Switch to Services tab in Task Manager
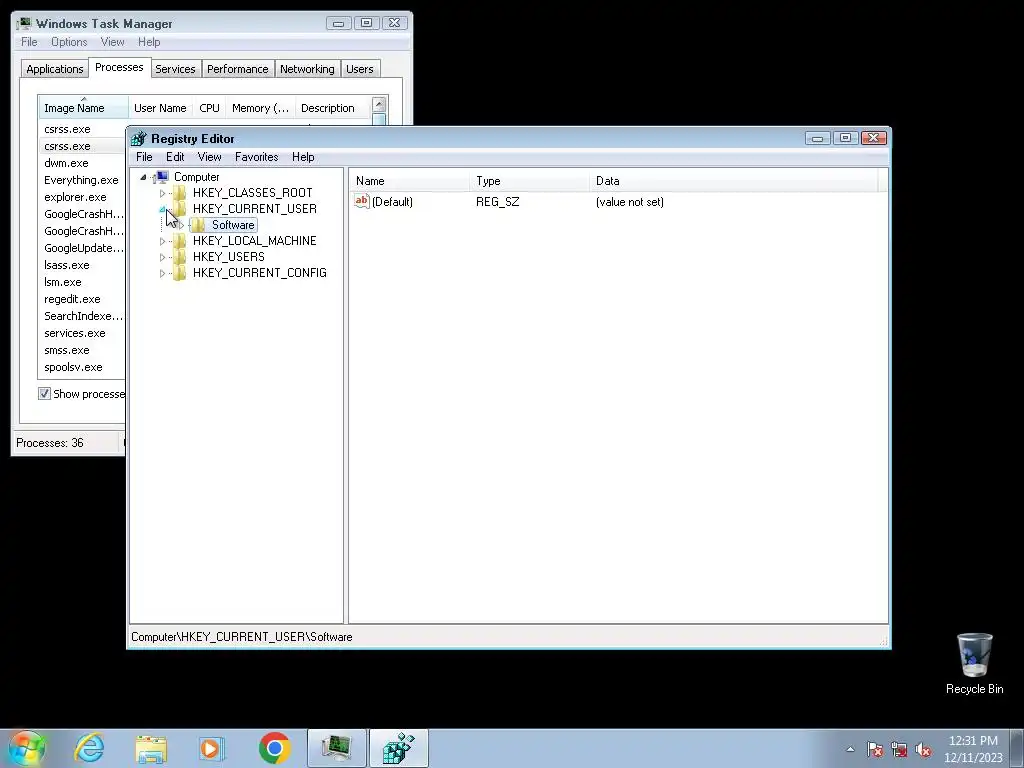Viewport: 1024px width, 768px height. tap(175, 69)
